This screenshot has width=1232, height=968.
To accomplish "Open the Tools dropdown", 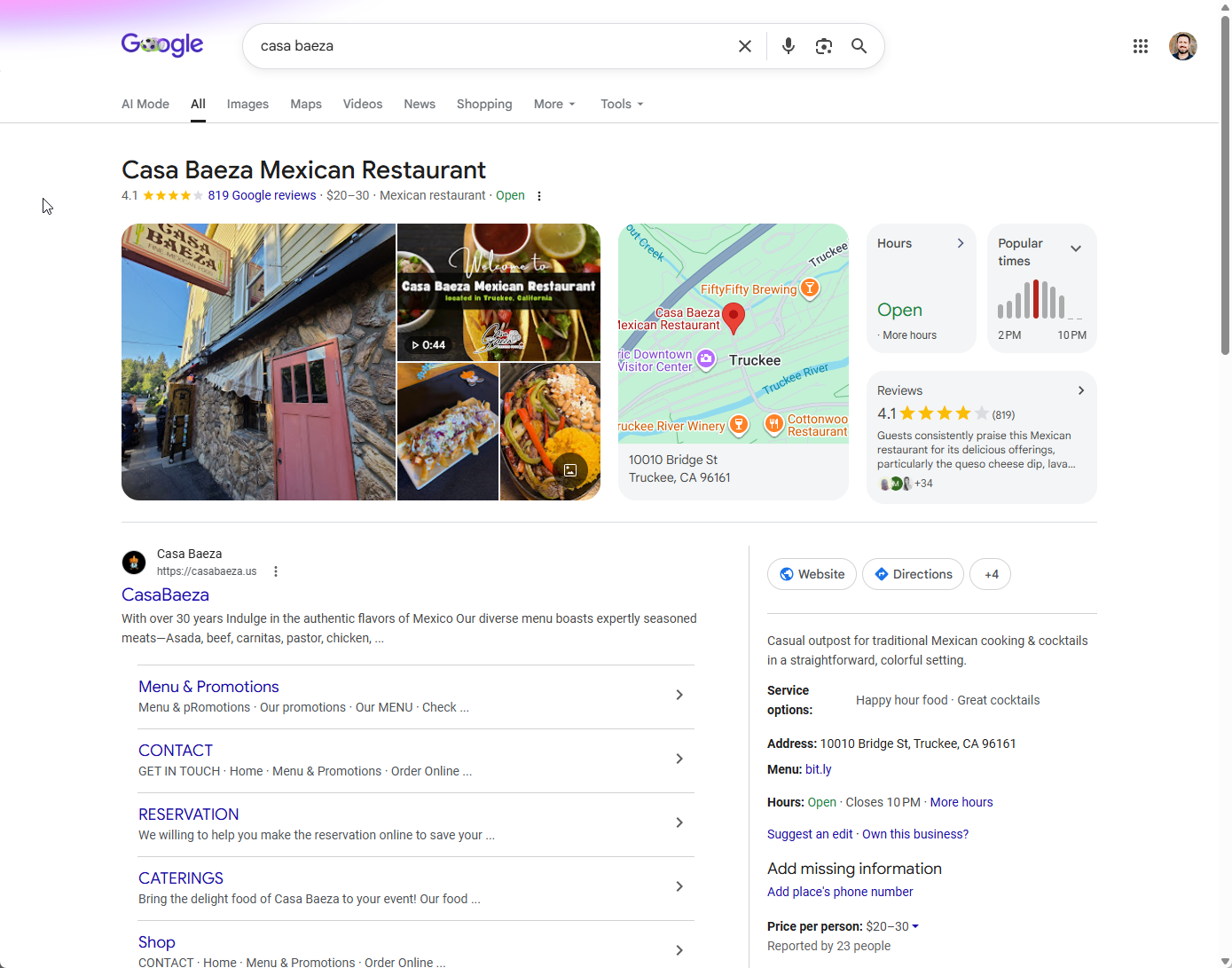I will point(622,104).
